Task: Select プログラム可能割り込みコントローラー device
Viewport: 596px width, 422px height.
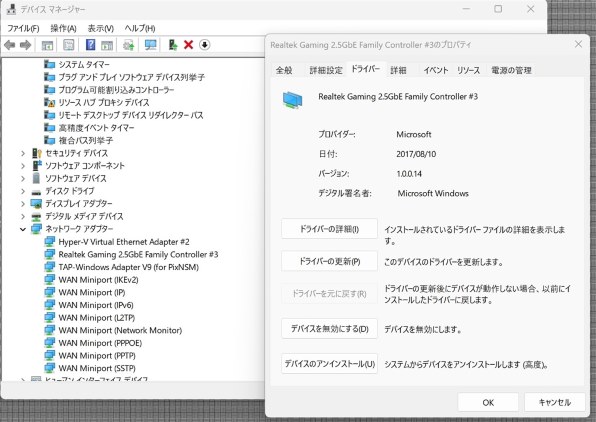Action: [x=116, y=90]
